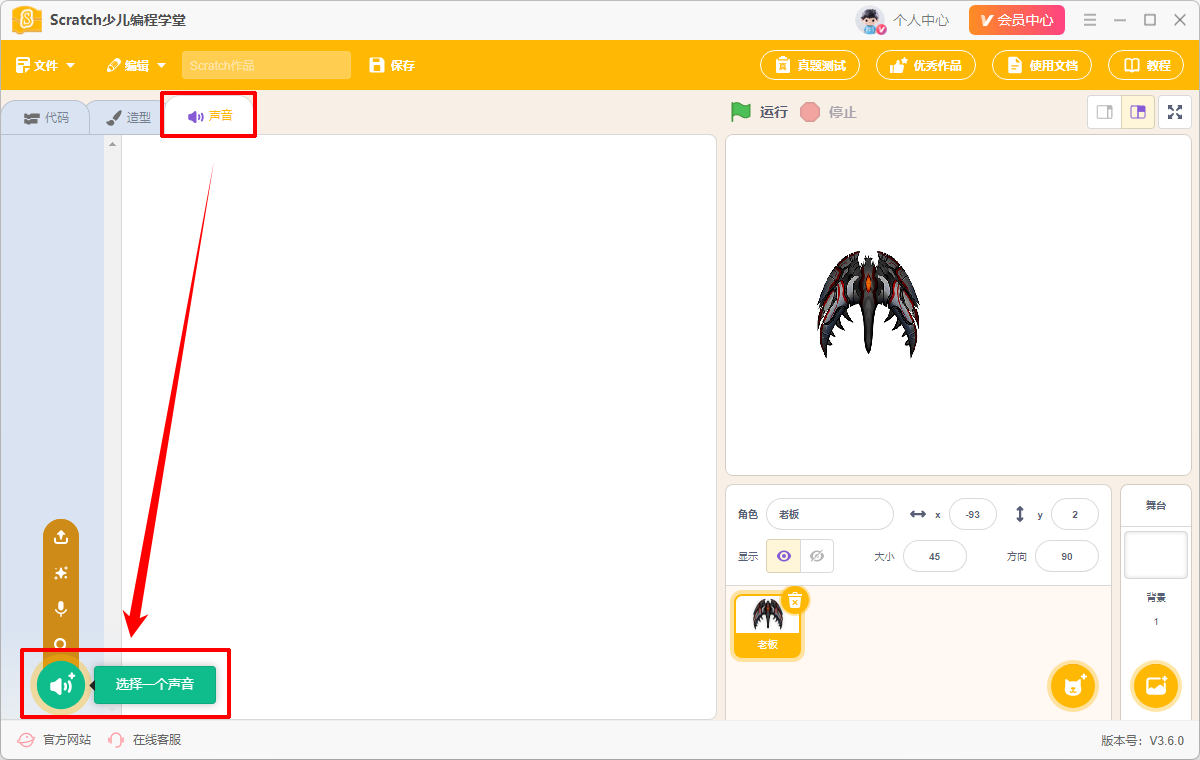This screenshot has width=1200, height=760.
Task: Click the green flag 运行 button
Action: (x=759, y=112)
